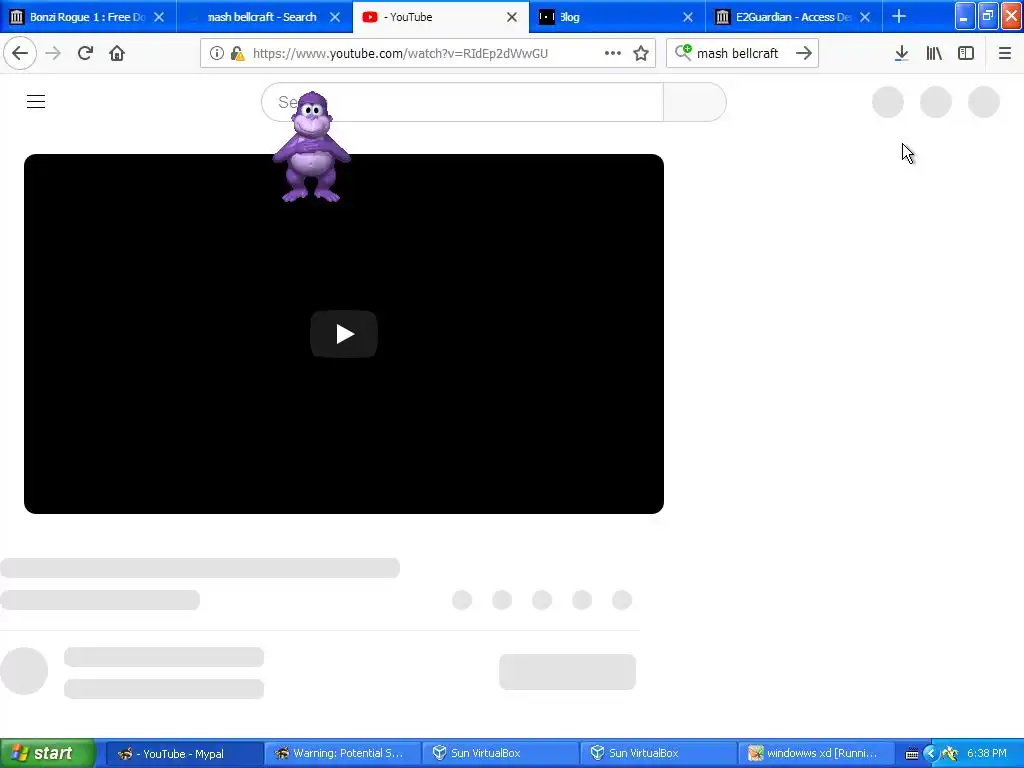Image resolution: width=1024 pixels, height=768 pixels.
Task: Click the system tray keyboard icon
Action: [912, 754]
